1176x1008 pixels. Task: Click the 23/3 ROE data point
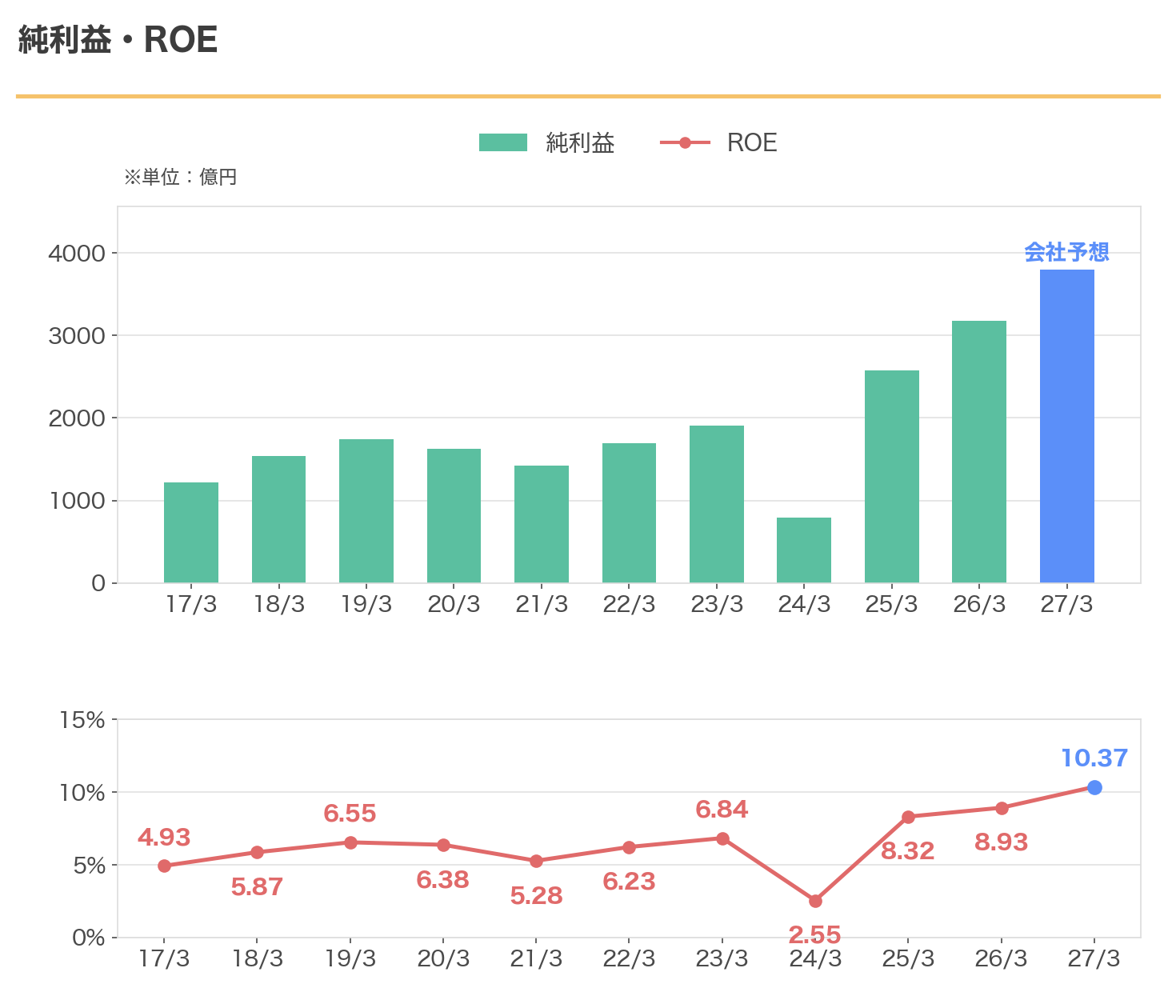[722, 838]
